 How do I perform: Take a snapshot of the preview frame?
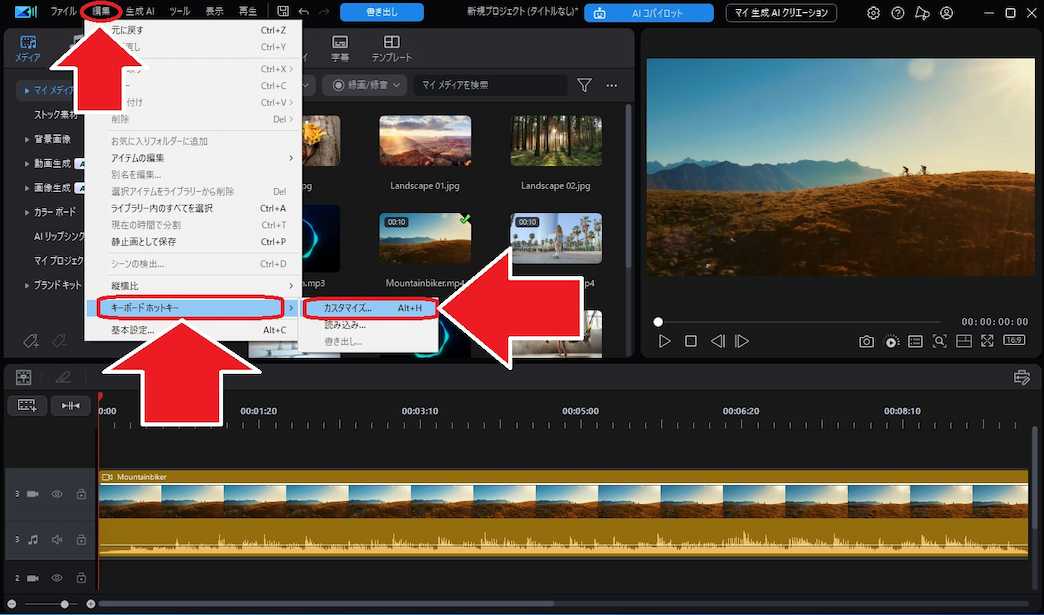(x=867, y=341)
